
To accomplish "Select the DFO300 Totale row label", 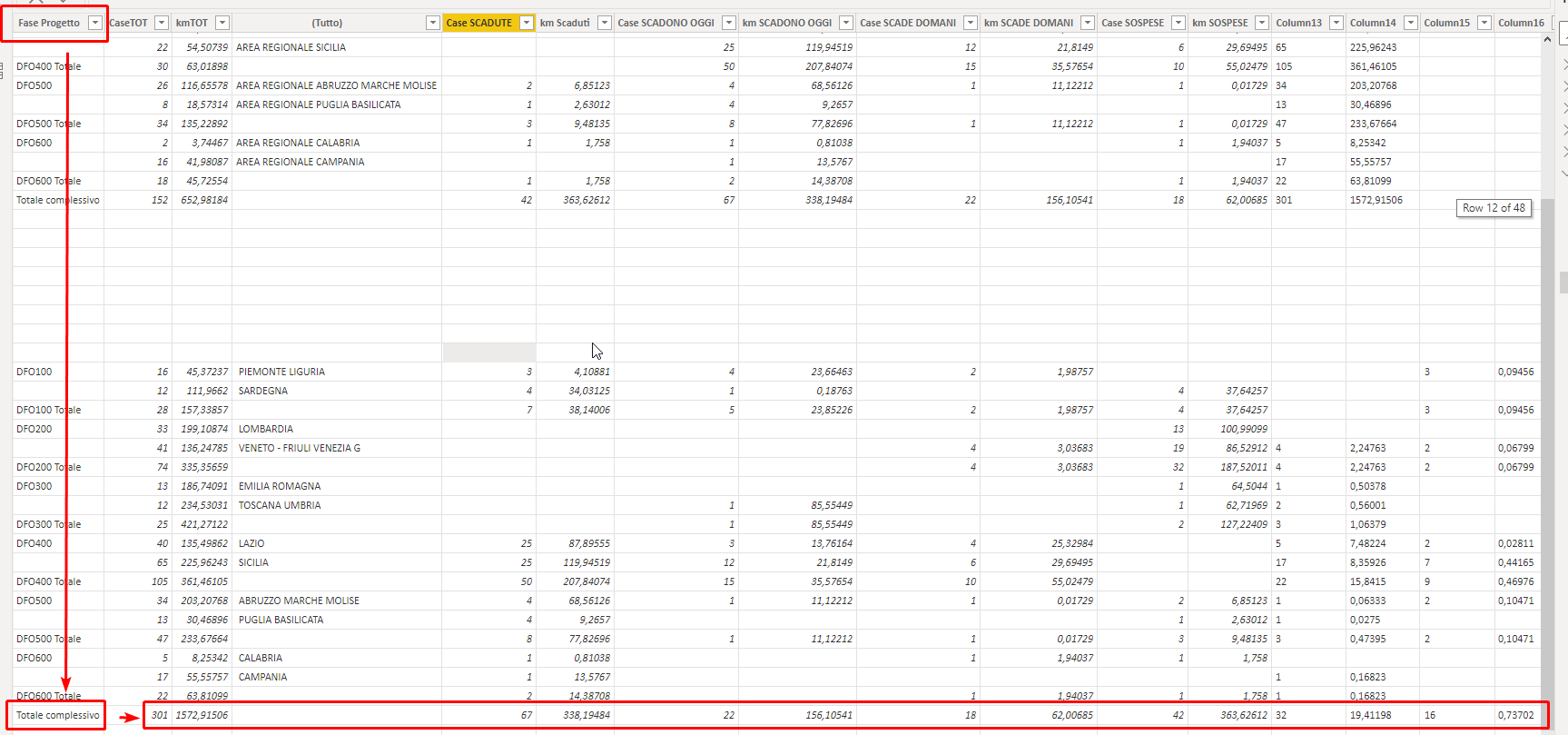I will pyautogui.click(x=58, y=524).
